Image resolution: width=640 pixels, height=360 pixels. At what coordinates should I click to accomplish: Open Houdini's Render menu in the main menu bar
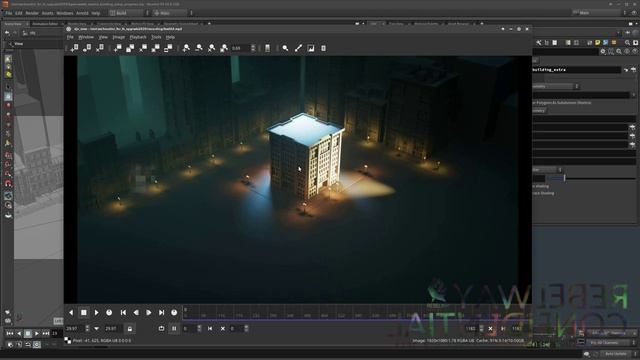[32, 13]
